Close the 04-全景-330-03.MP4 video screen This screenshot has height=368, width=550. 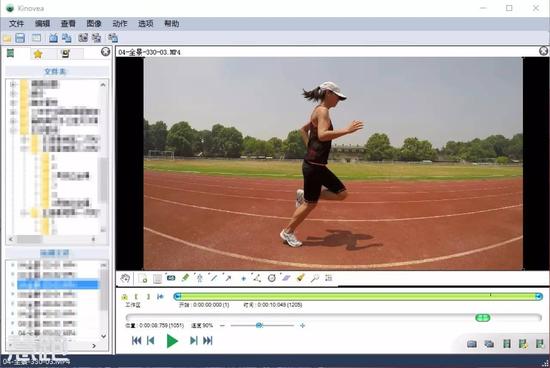[x=543, y=51]
